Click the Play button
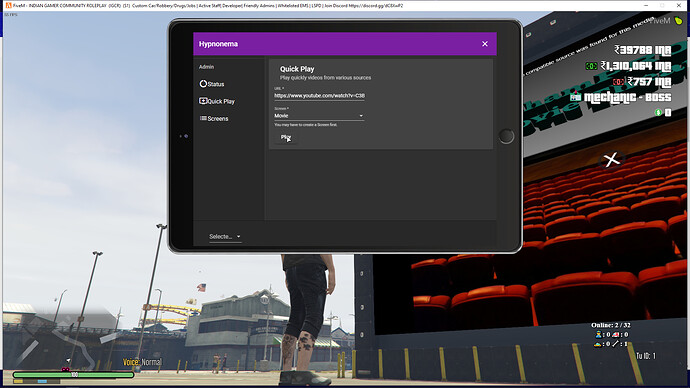Viewport: 690px width, 388px height. coord(286,137)
